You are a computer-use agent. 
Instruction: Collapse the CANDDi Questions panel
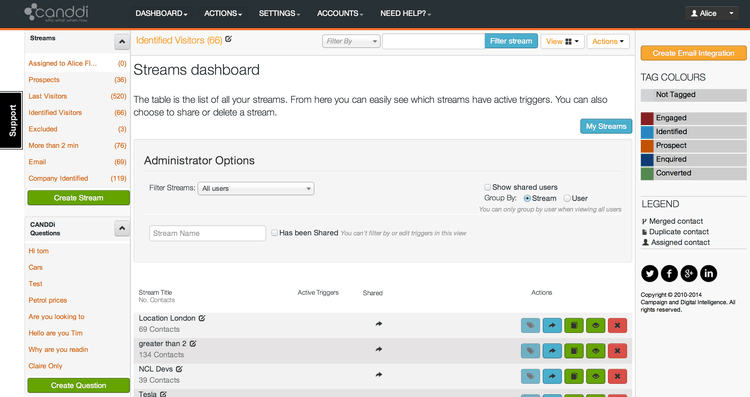coord(122,229)
